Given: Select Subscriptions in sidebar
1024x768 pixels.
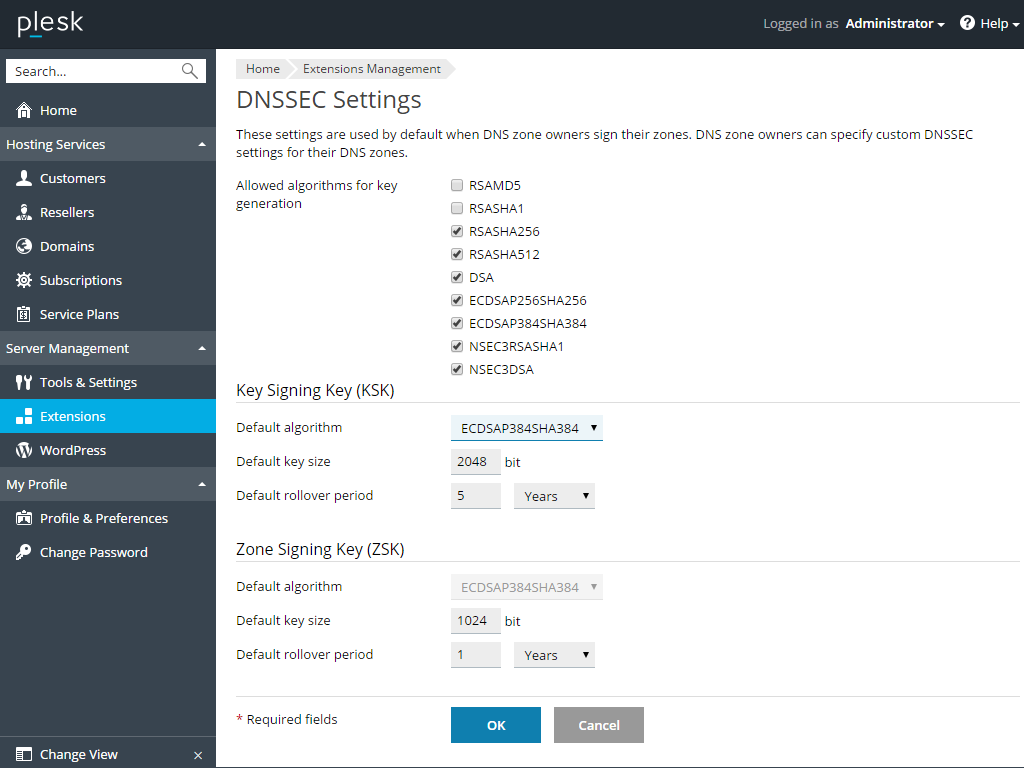Looking at the screenshot, I should point(80,280).
